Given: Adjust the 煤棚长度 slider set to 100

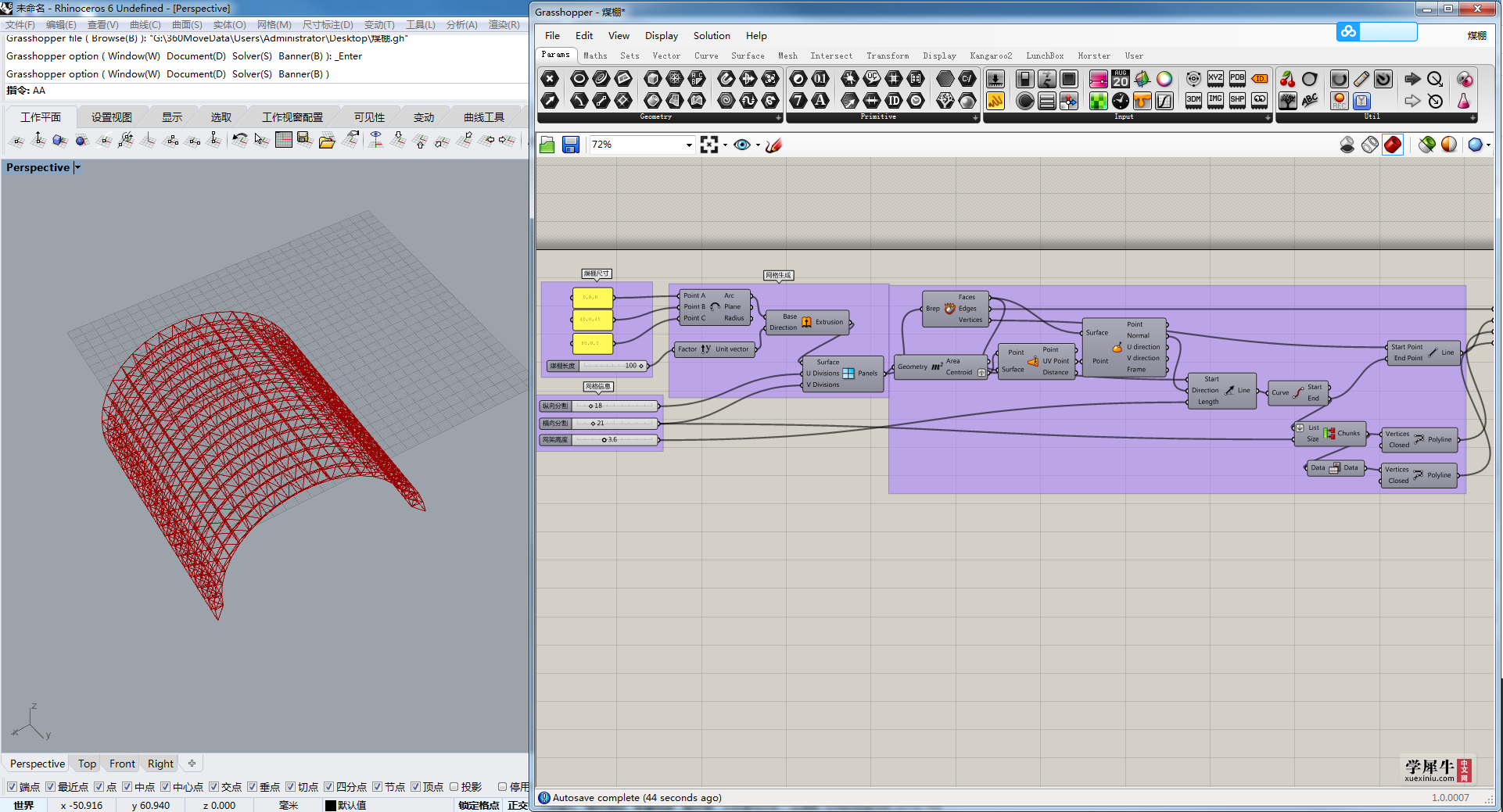Looking at the screenshot, I should [x=597, y=366].
